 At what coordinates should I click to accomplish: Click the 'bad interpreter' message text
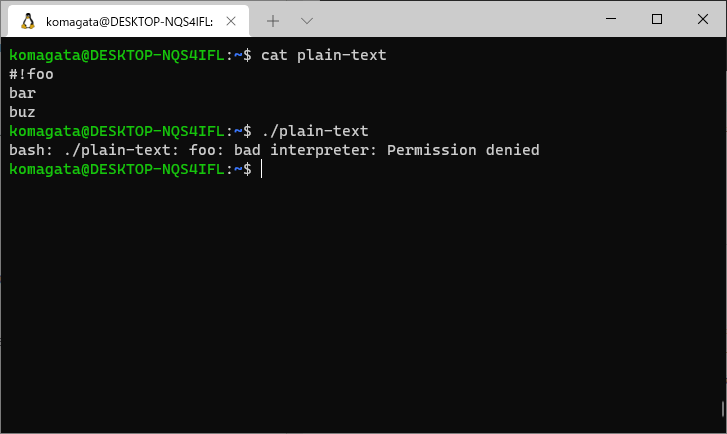[305, 150]
